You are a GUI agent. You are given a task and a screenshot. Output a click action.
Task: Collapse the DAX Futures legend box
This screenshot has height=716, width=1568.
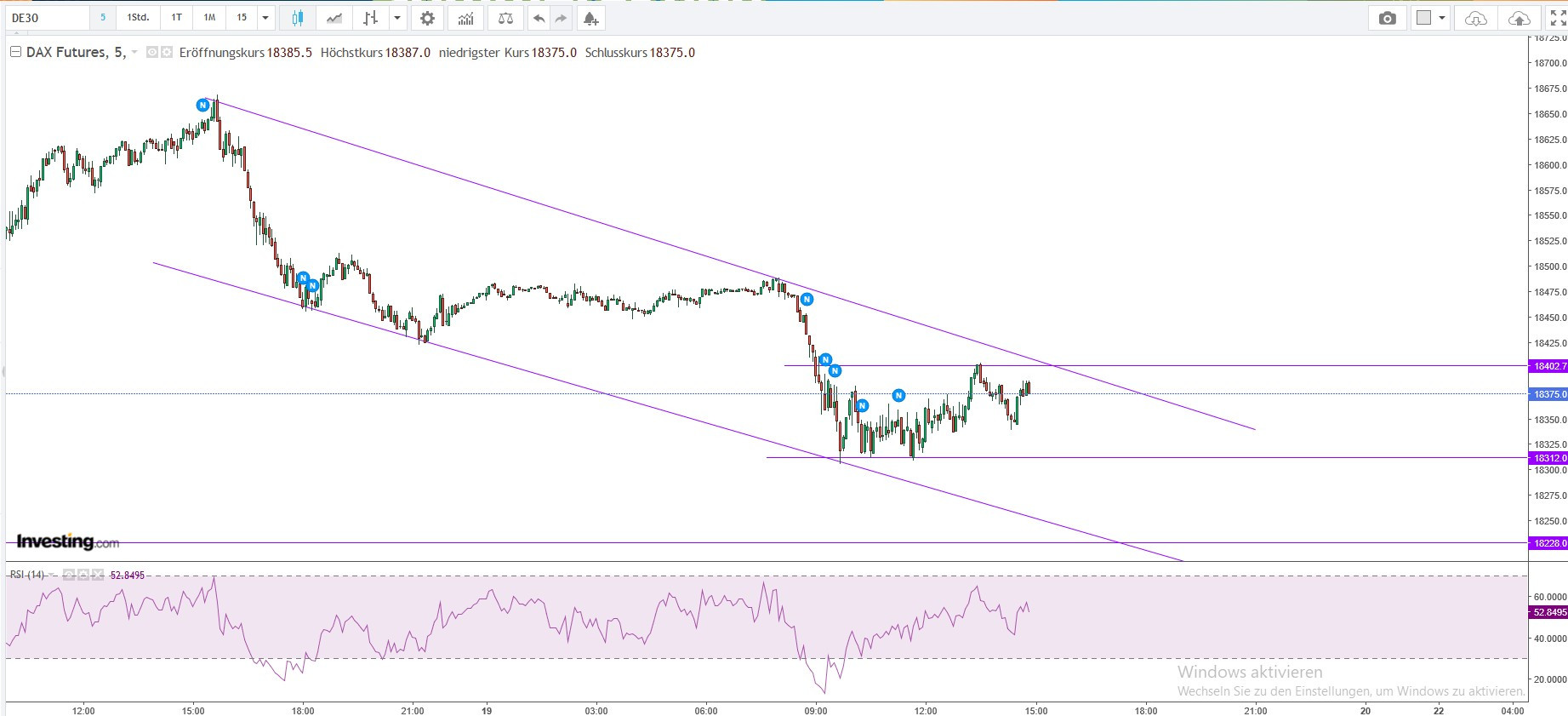pyautogui.click(x=15, y=53)
